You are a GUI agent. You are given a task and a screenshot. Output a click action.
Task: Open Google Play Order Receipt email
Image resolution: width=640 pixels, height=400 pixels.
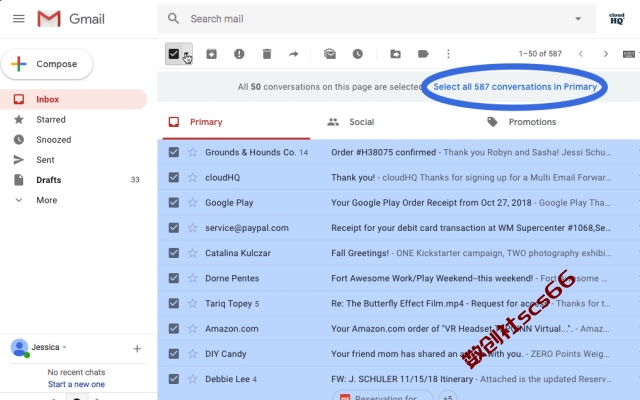(x=431, y=202)
